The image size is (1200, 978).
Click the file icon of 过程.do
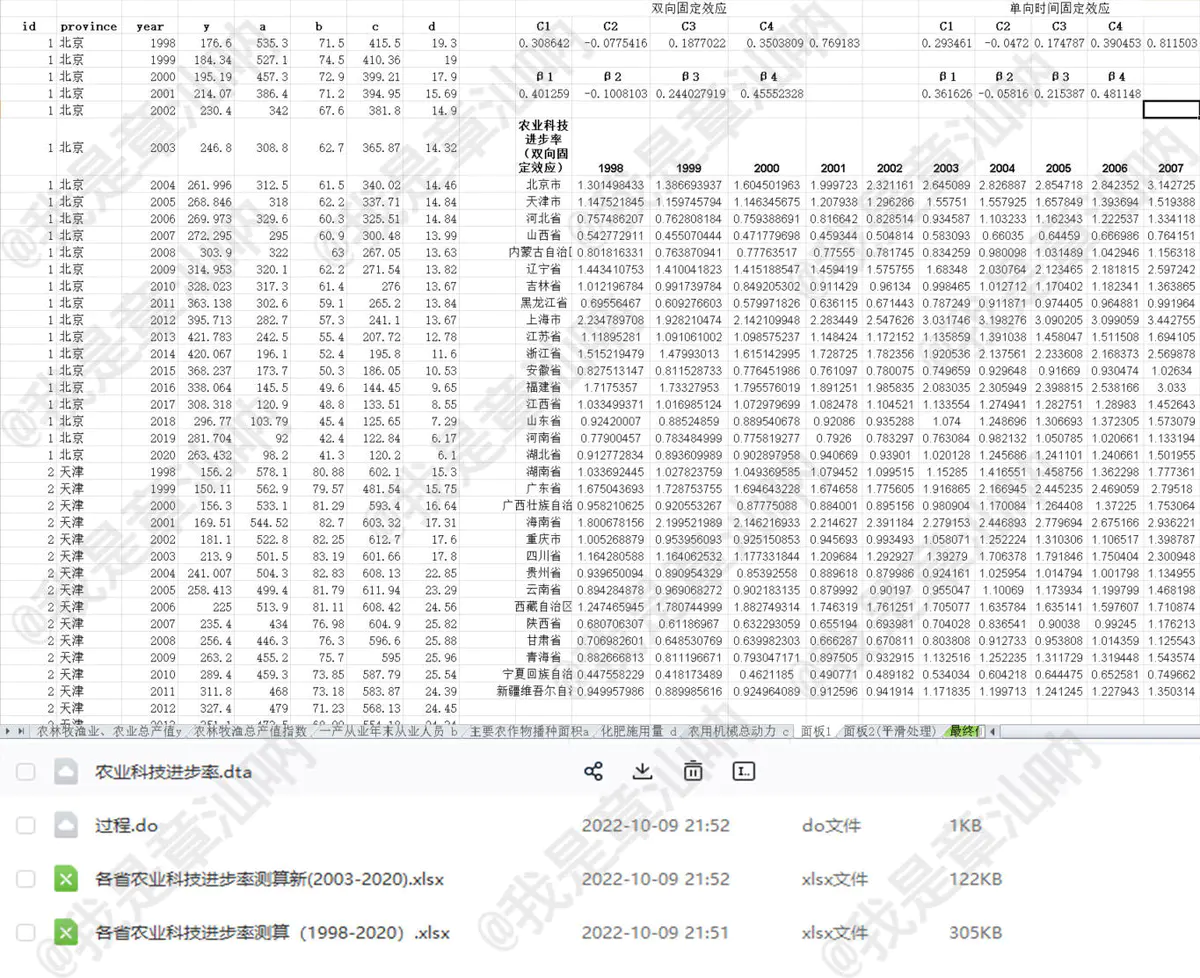point(66,826)
